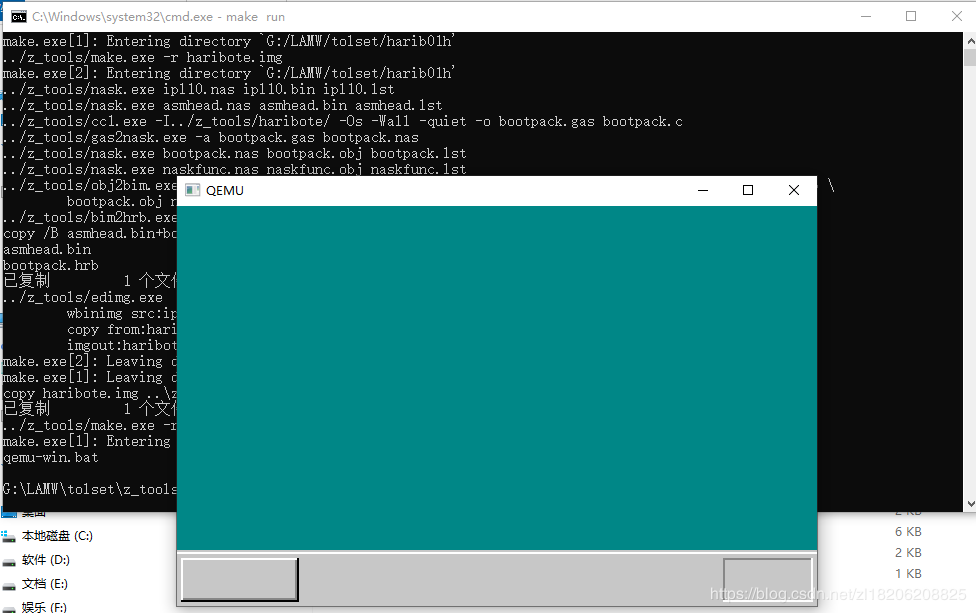This screenshot has width=976, height=613.
Task: Maximize the cmd.exe window
Action: tap(911, 16)
